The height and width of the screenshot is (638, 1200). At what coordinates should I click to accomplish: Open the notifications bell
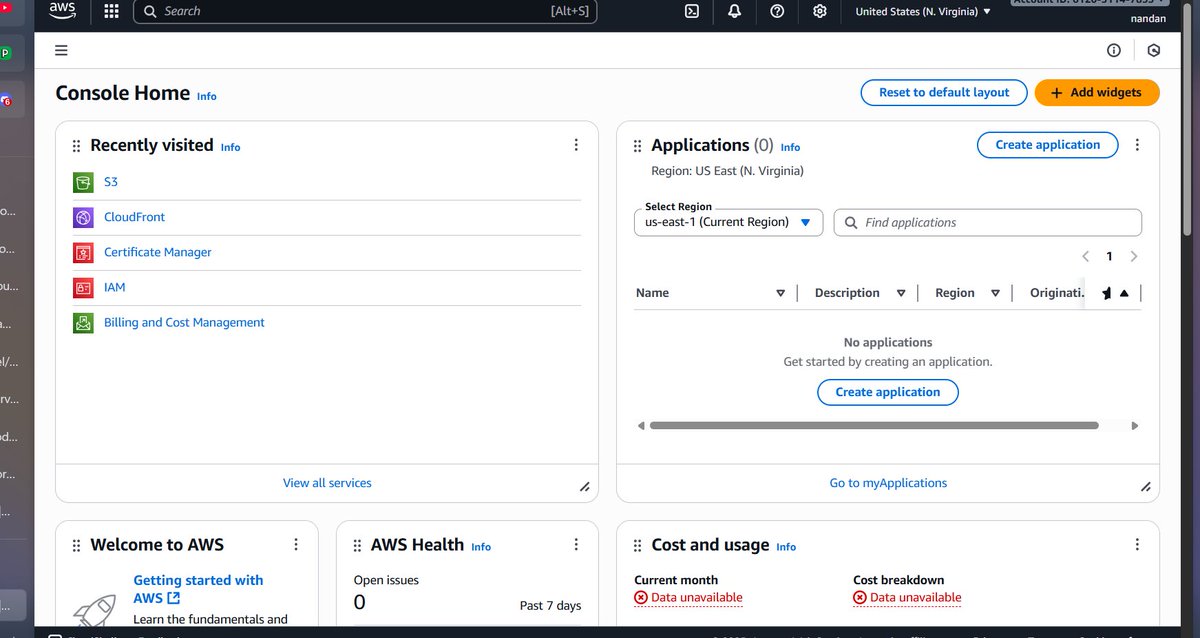(734, 11)
